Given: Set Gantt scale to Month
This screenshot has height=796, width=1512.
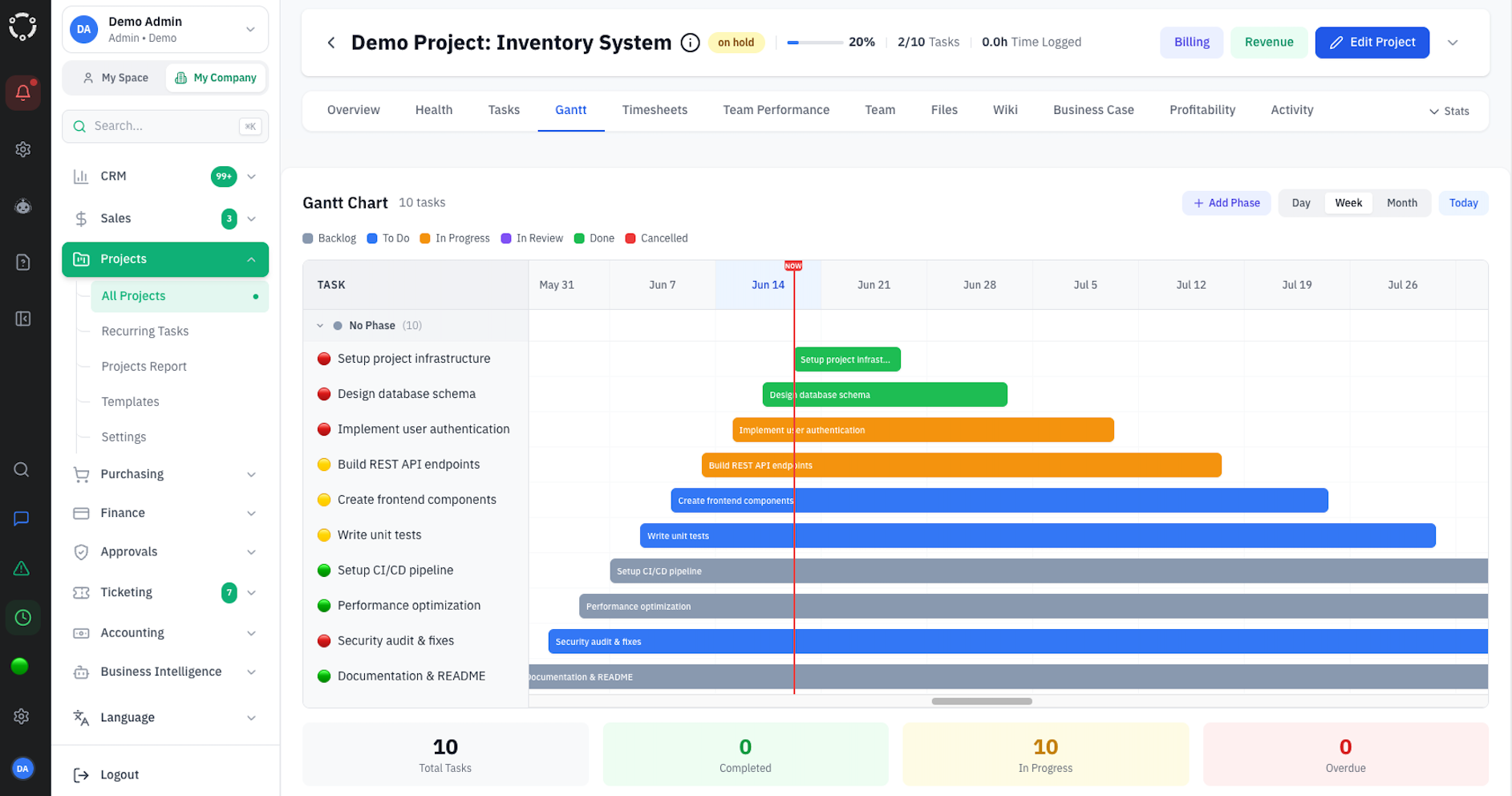Looking at the screenshot, I should click(x=1402, y=203).
